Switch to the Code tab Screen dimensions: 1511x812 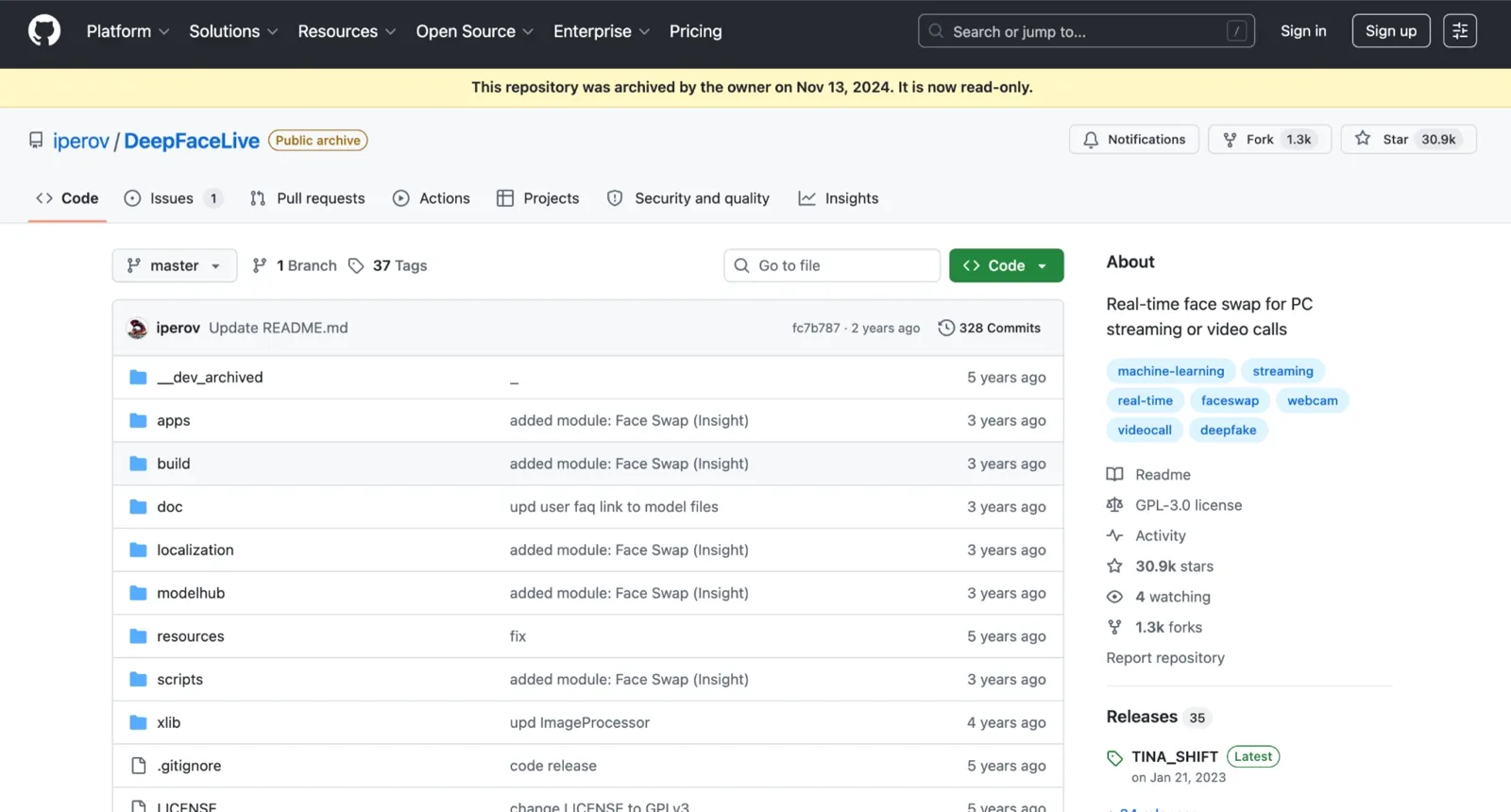point(67,198)
